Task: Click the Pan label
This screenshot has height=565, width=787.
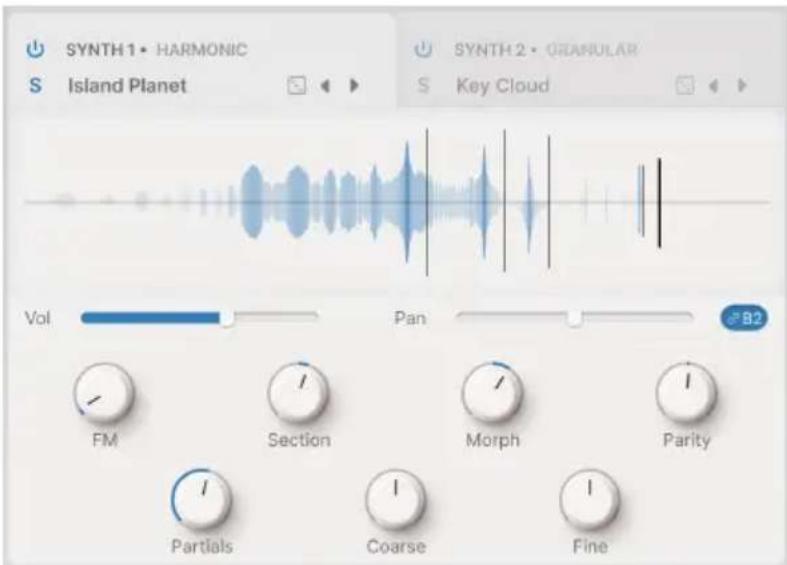Action: pyautogui.click(x=410, y=318)
